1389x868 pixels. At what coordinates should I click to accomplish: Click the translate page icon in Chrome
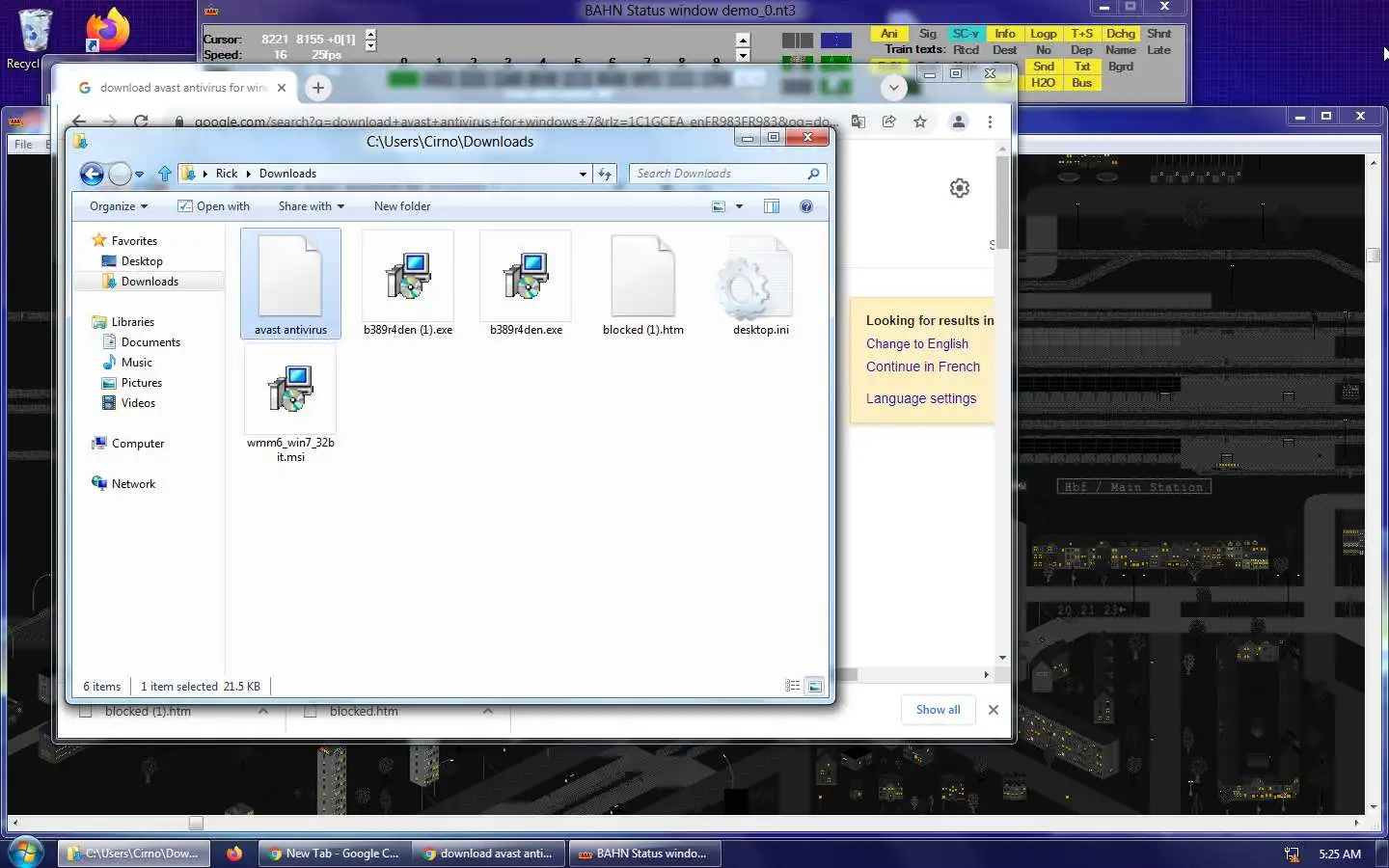coord(858,122)
